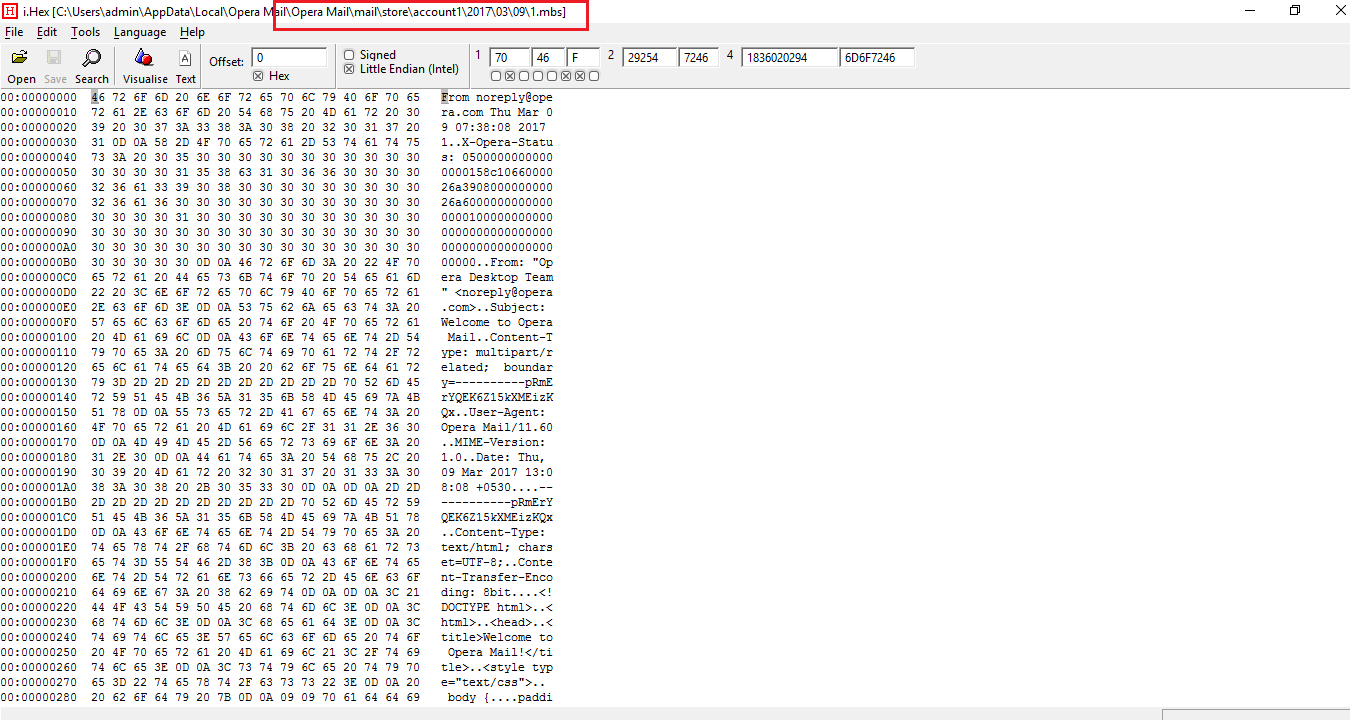Click ASCII text 'From noreply@ope'
Image resolution: width=1350 pixels, height=720 pixels.
point(497,97)
